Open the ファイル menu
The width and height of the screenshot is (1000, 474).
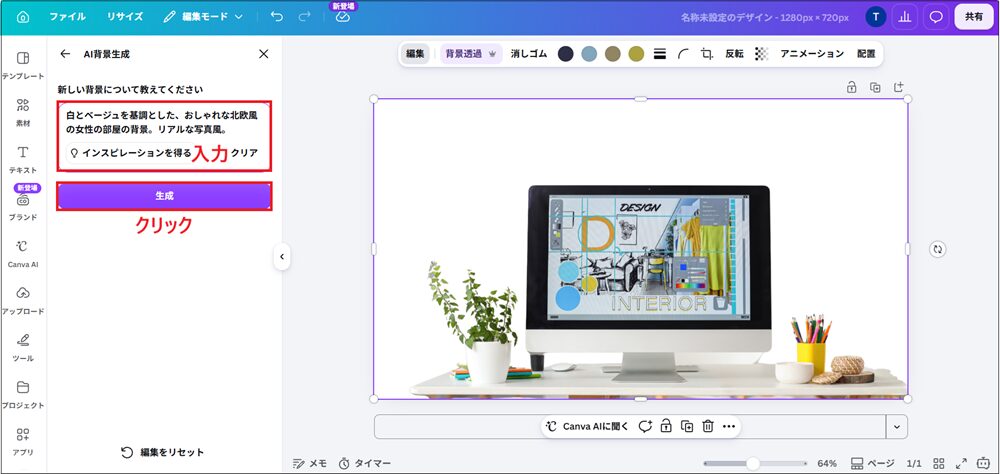(x=68, y=17)
